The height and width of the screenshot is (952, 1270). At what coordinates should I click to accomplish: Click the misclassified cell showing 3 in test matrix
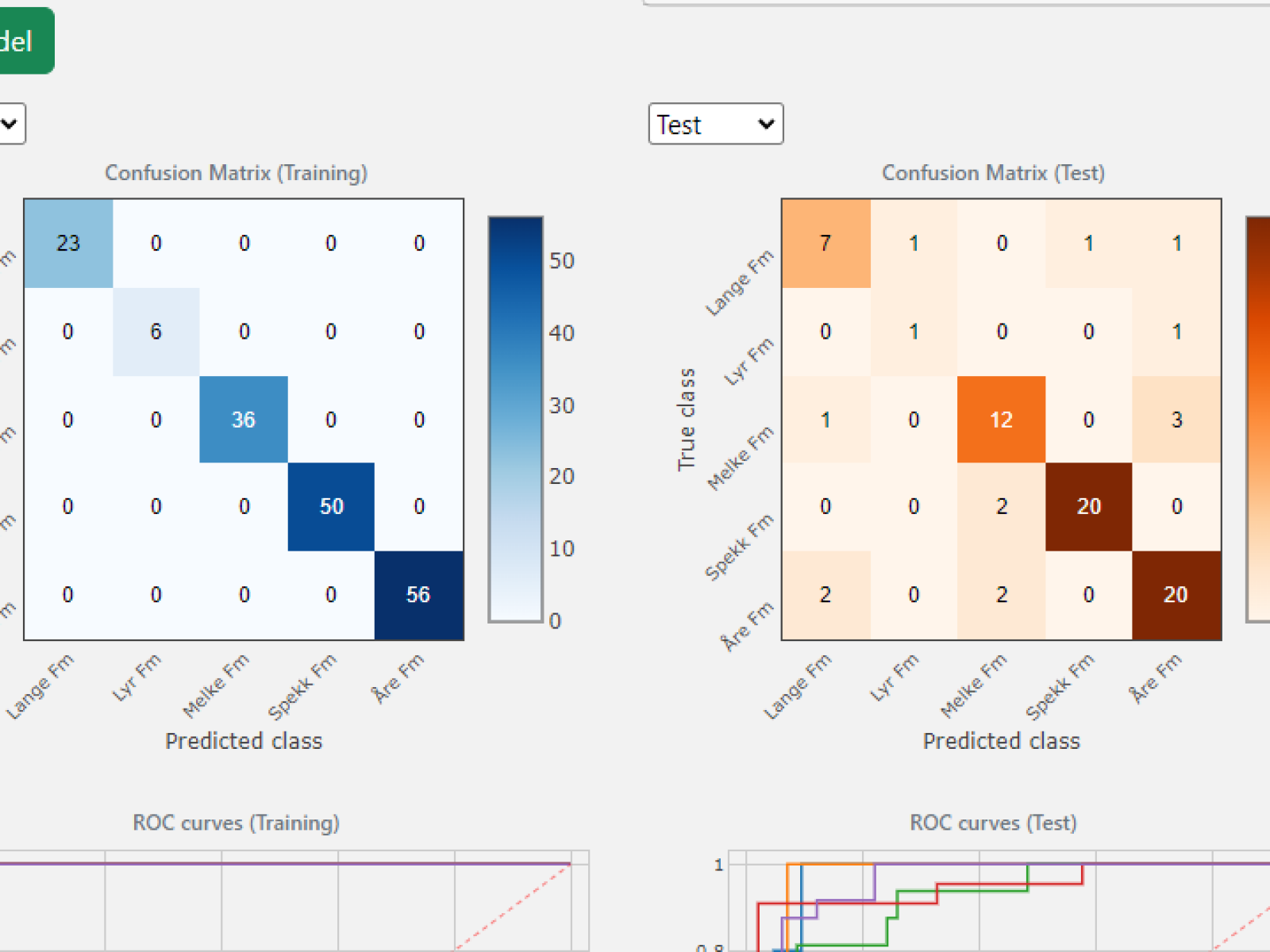(x=1176, y=420)
